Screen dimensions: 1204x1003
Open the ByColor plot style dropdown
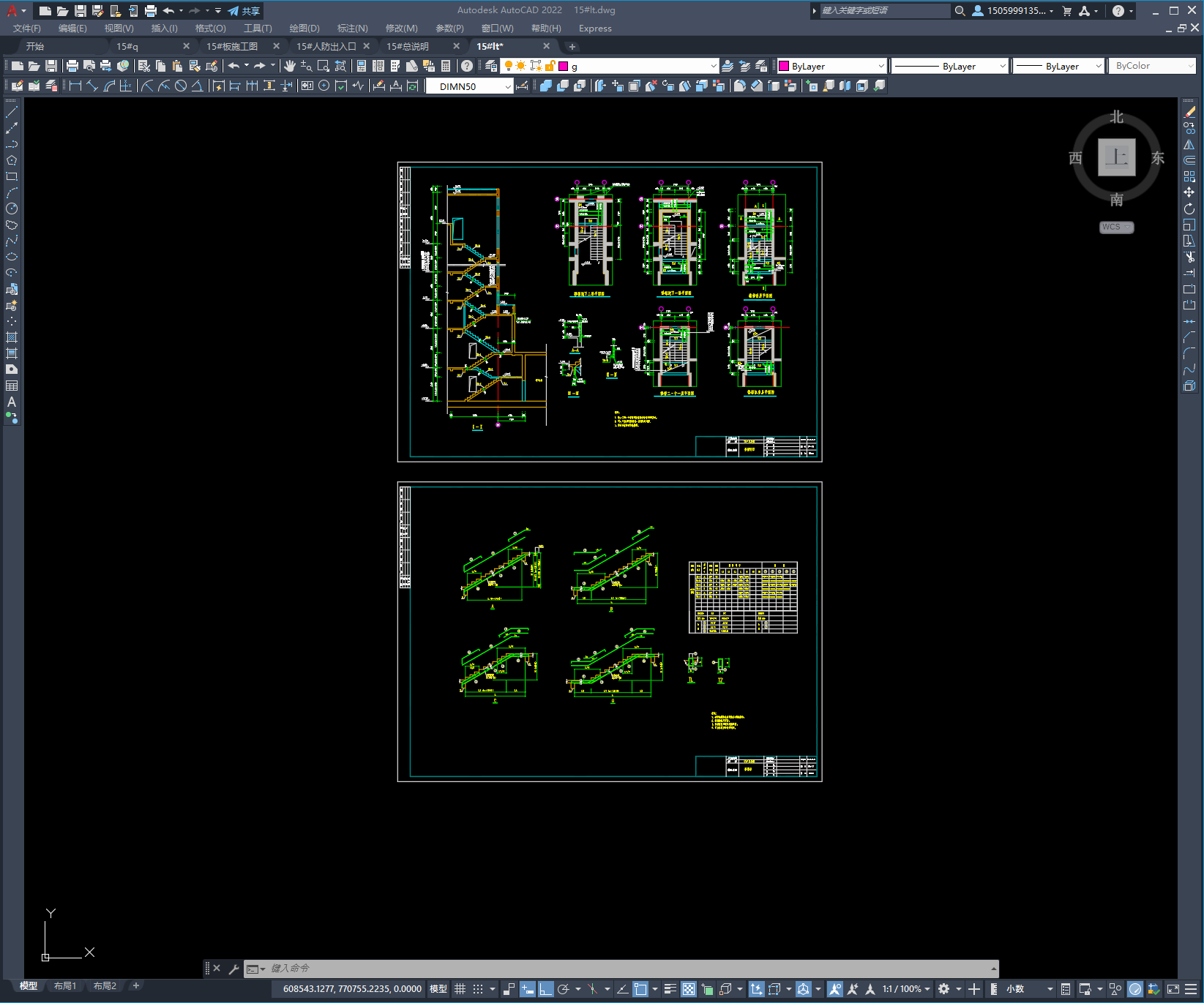(1152, 66)
